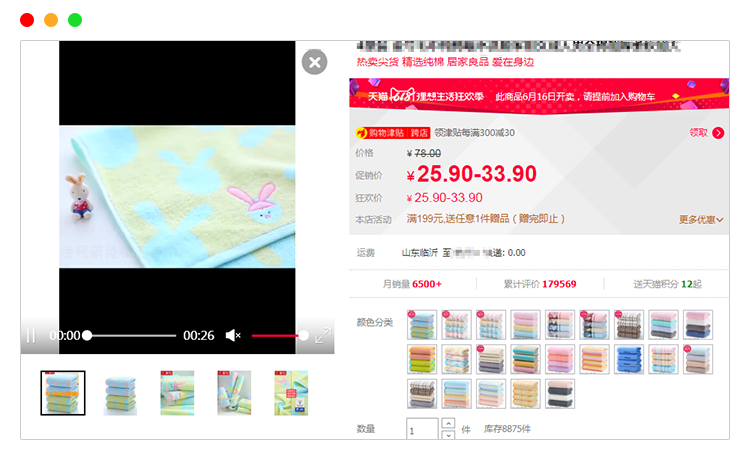Close the product video overlay
750x460 pixels.
point(314,62)
